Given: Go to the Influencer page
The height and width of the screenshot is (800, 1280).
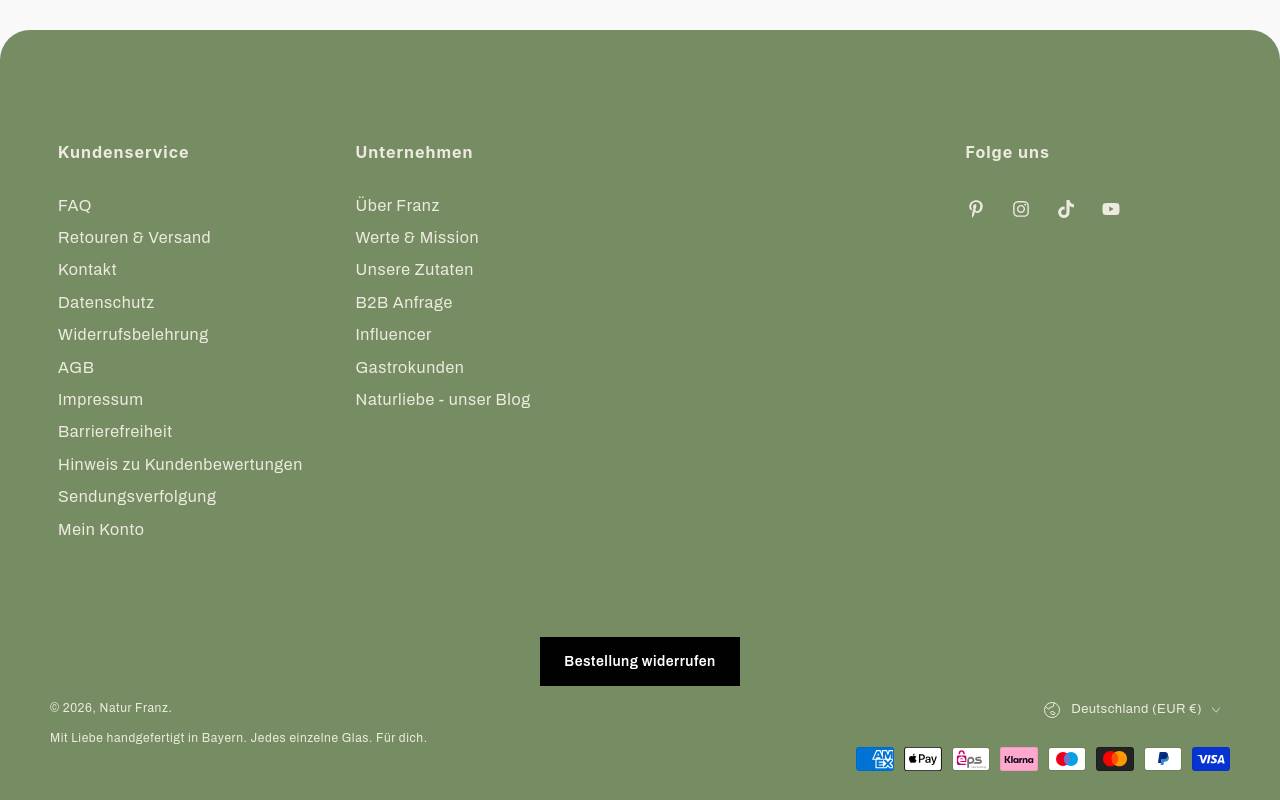Looking at the screenshot, I should tap(393, 334).
